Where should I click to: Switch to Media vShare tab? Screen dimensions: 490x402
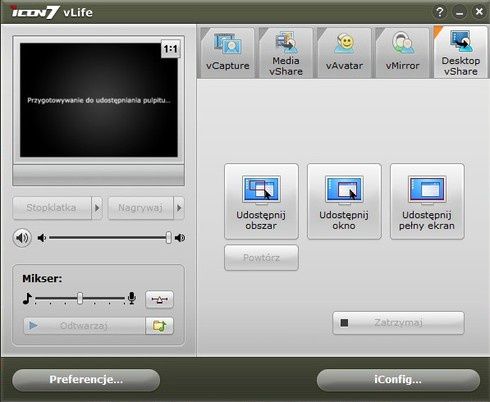coord(286,52)
